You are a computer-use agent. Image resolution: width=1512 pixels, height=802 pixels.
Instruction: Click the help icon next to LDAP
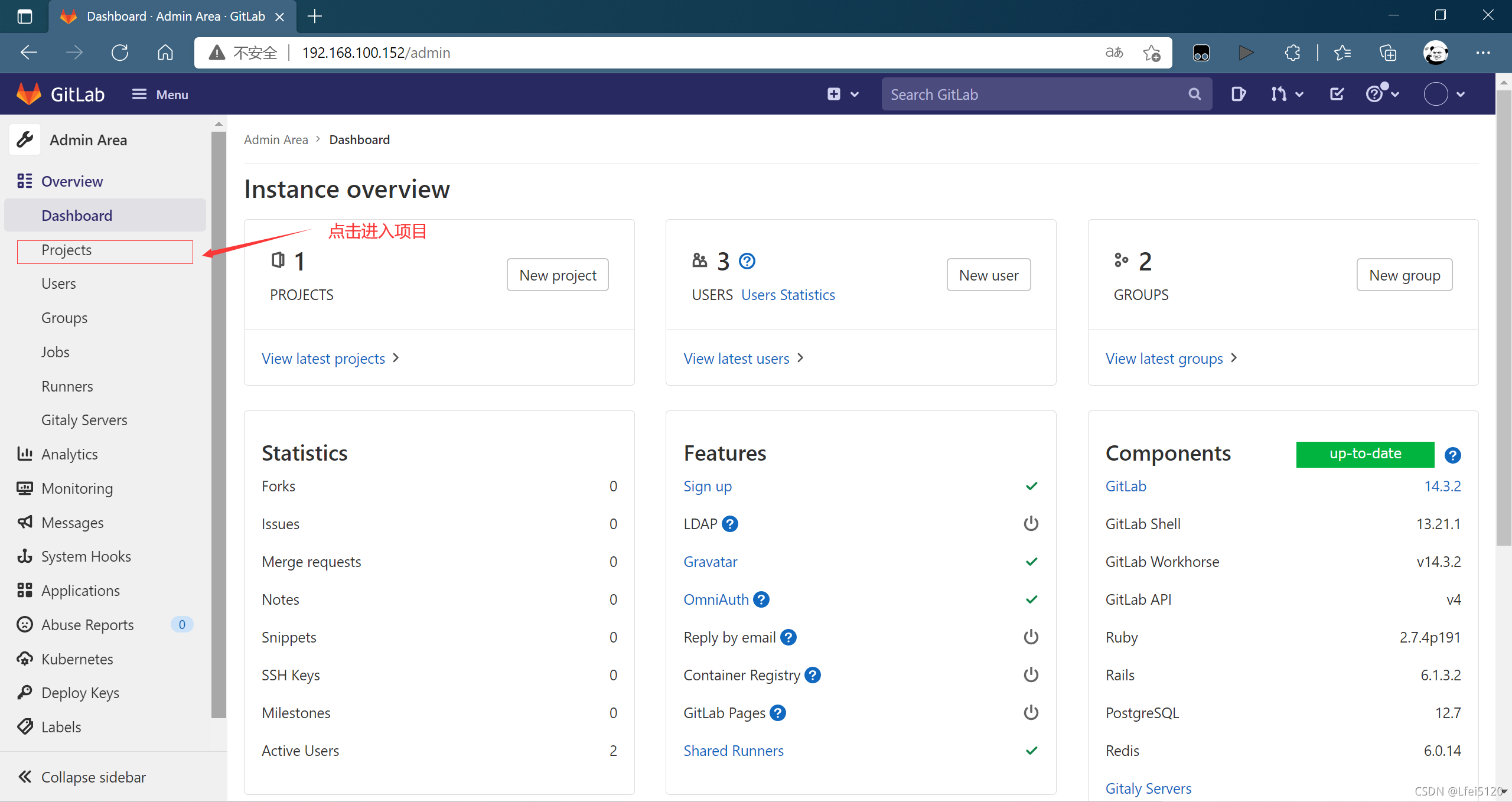click(730, 524)
